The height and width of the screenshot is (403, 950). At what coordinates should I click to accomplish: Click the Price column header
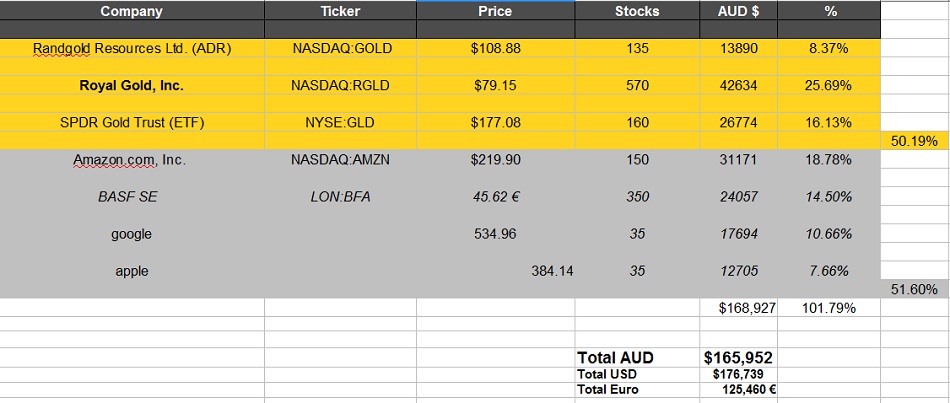(x=494, y=12)
